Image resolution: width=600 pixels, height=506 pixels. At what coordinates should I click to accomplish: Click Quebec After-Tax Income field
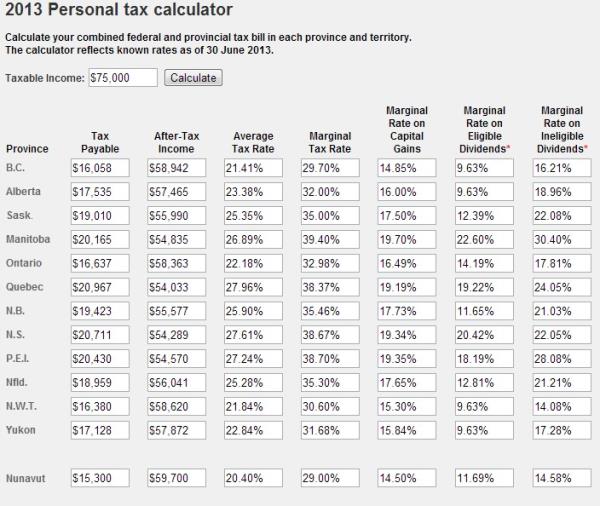pyautogui.click(x=179, y=288)
